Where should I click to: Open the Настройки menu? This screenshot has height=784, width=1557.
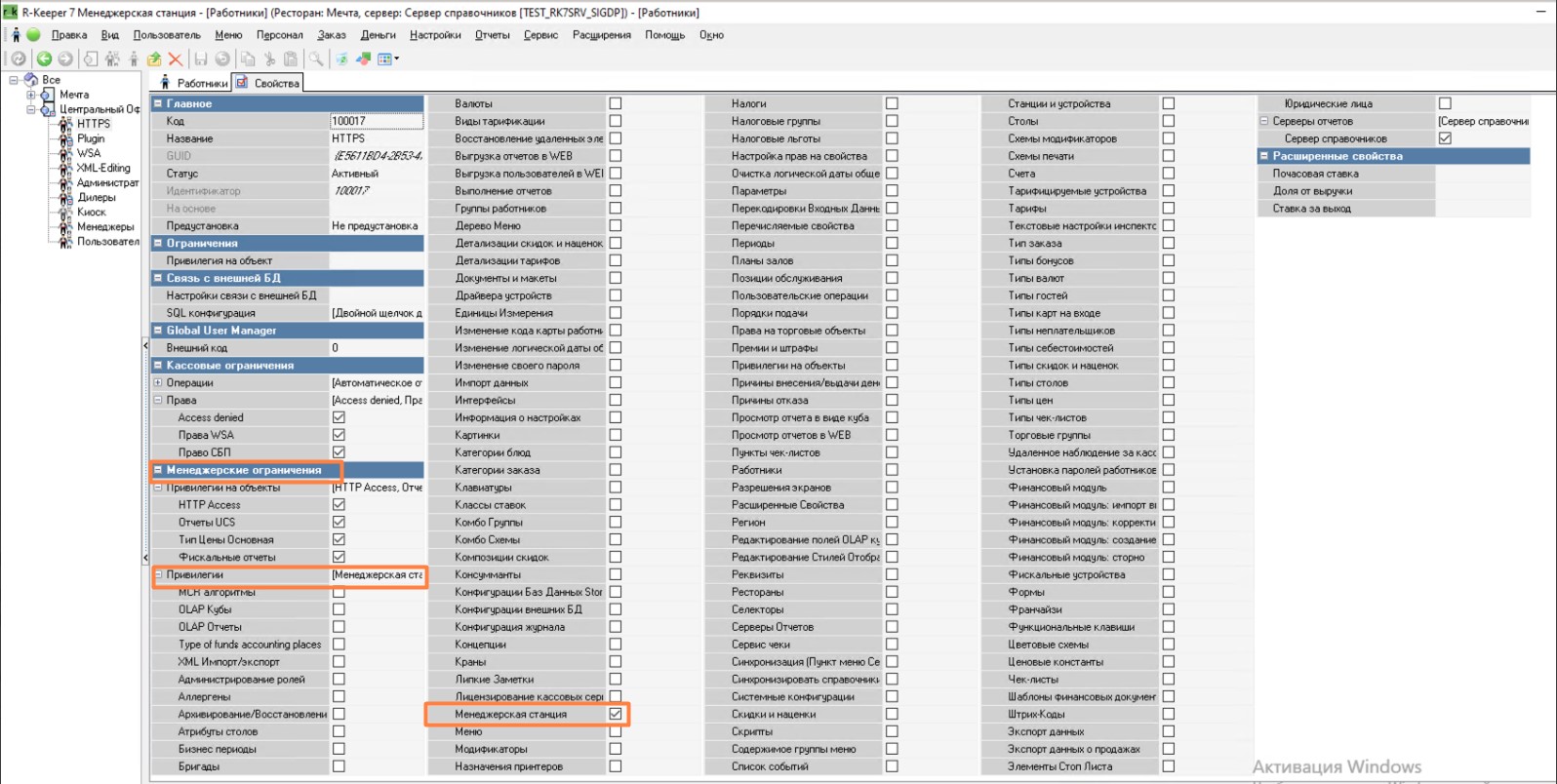[435, 35]
